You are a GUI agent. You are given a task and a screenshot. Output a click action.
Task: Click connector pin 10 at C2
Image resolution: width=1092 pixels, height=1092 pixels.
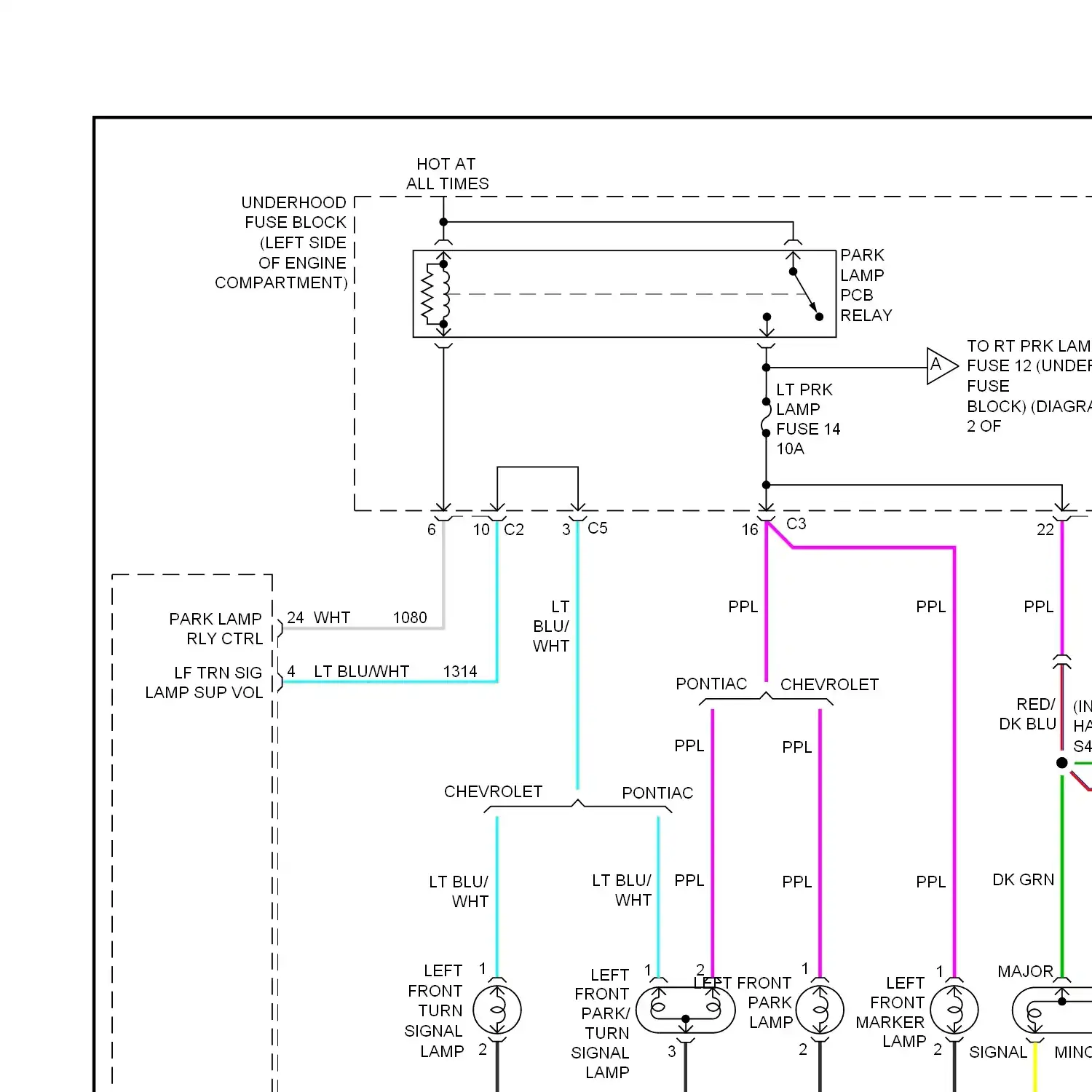pyautogui.click(x=481, y=530)
